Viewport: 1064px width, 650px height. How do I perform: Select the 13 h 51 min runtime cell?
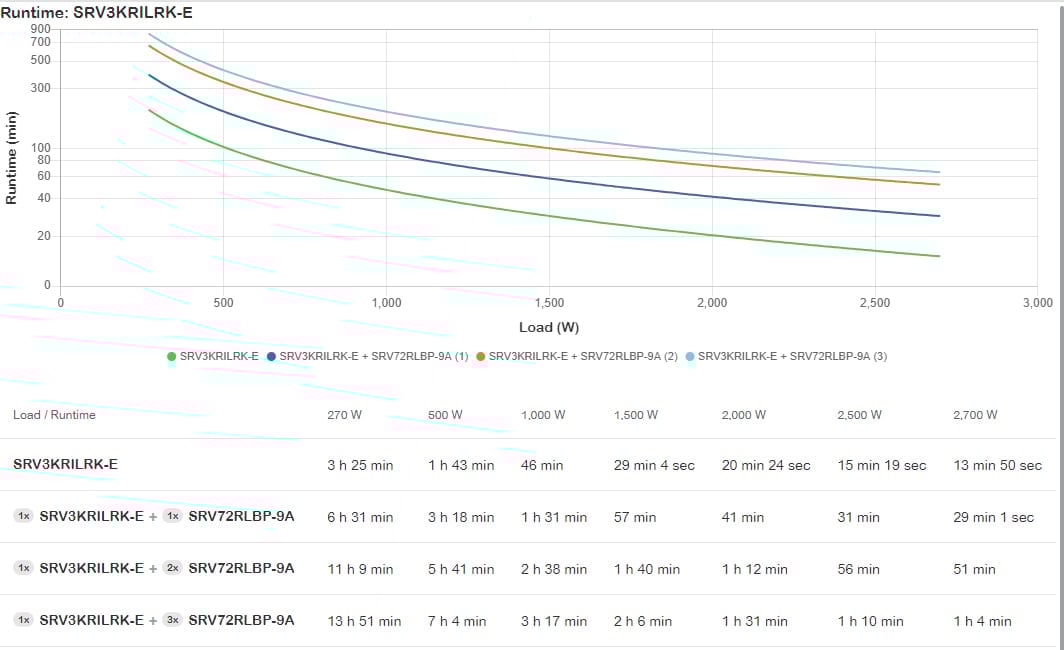click(364, 621)
